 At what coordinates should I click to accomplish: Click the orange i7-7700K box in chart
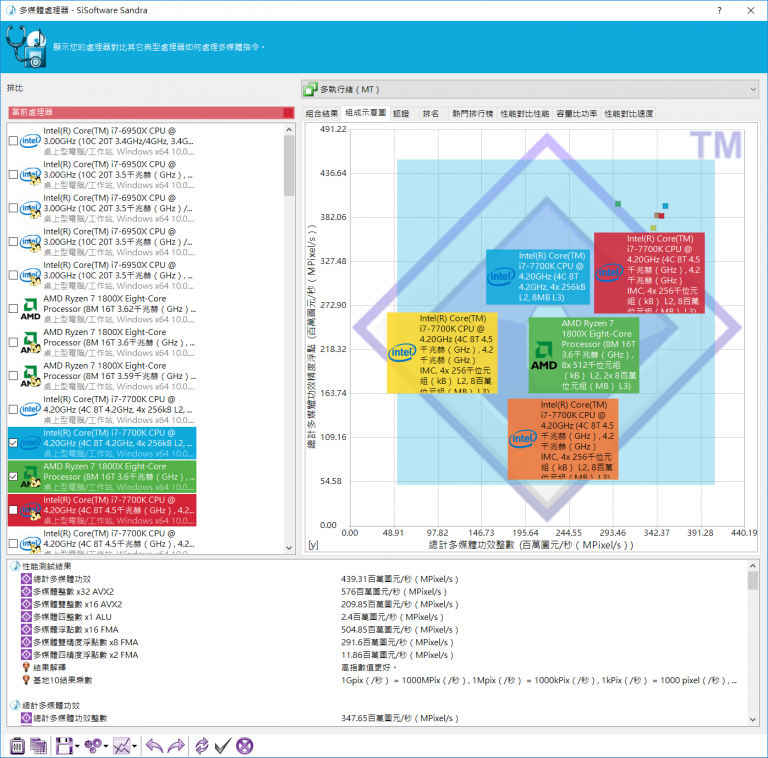tap(563, 439)
